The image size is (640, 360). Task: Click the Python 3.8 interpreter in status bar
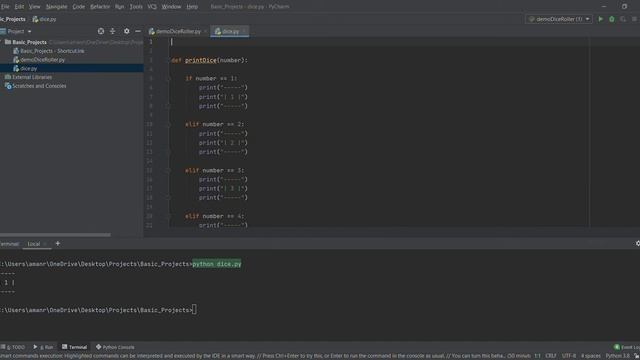point(617,356)
